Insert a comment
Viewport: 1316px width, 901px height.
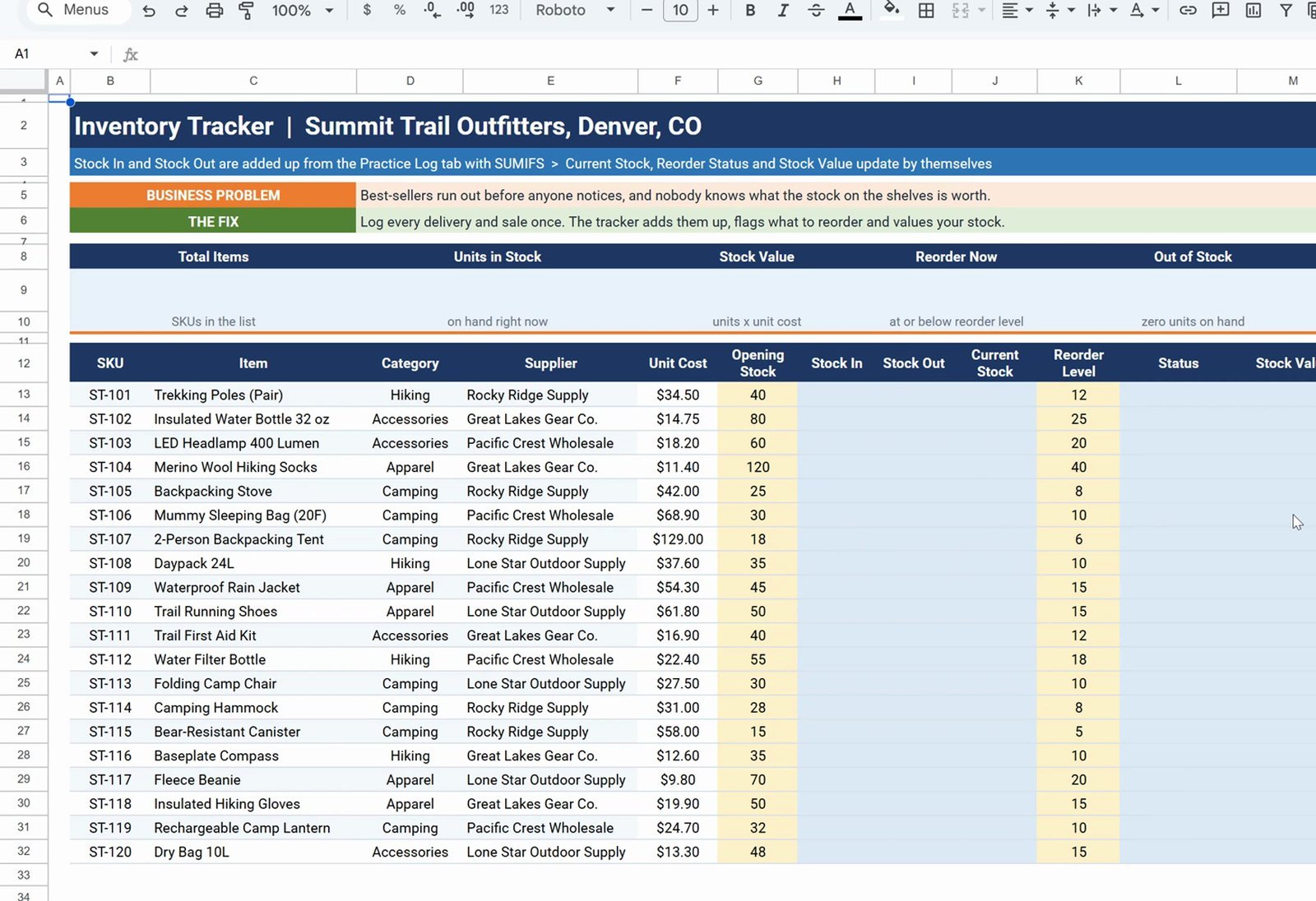tap(1221, 10)
